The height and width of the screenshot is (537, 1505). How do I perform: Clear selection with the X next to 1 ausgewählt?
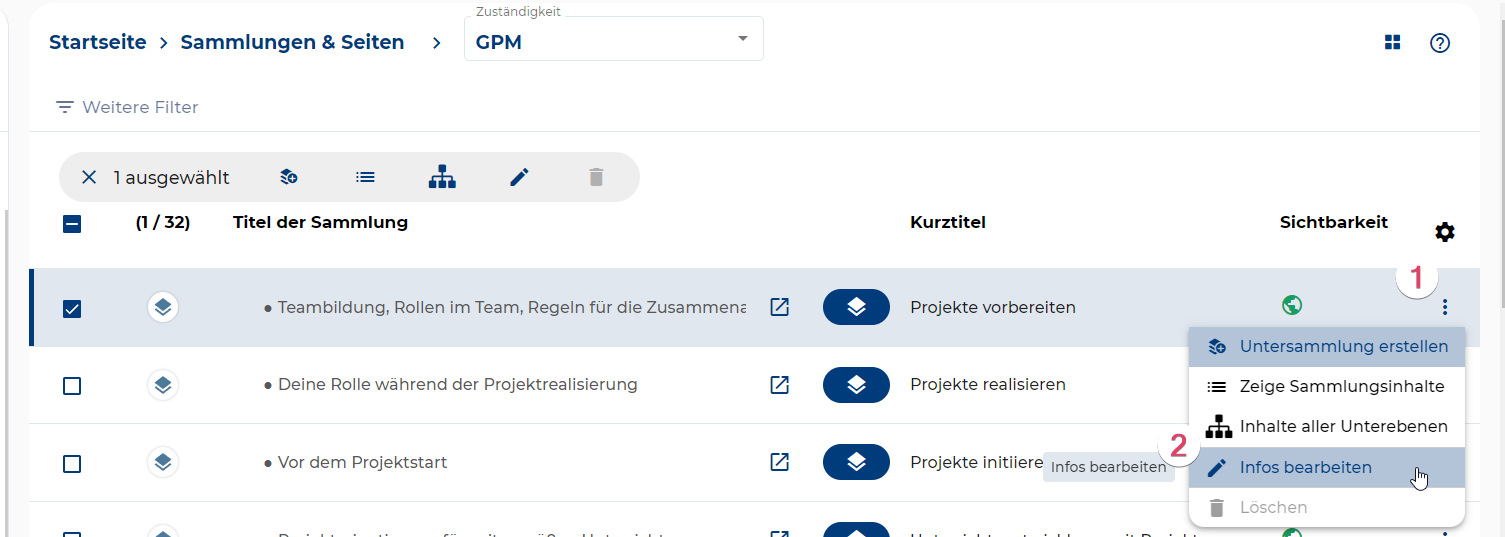coord(89,177)
